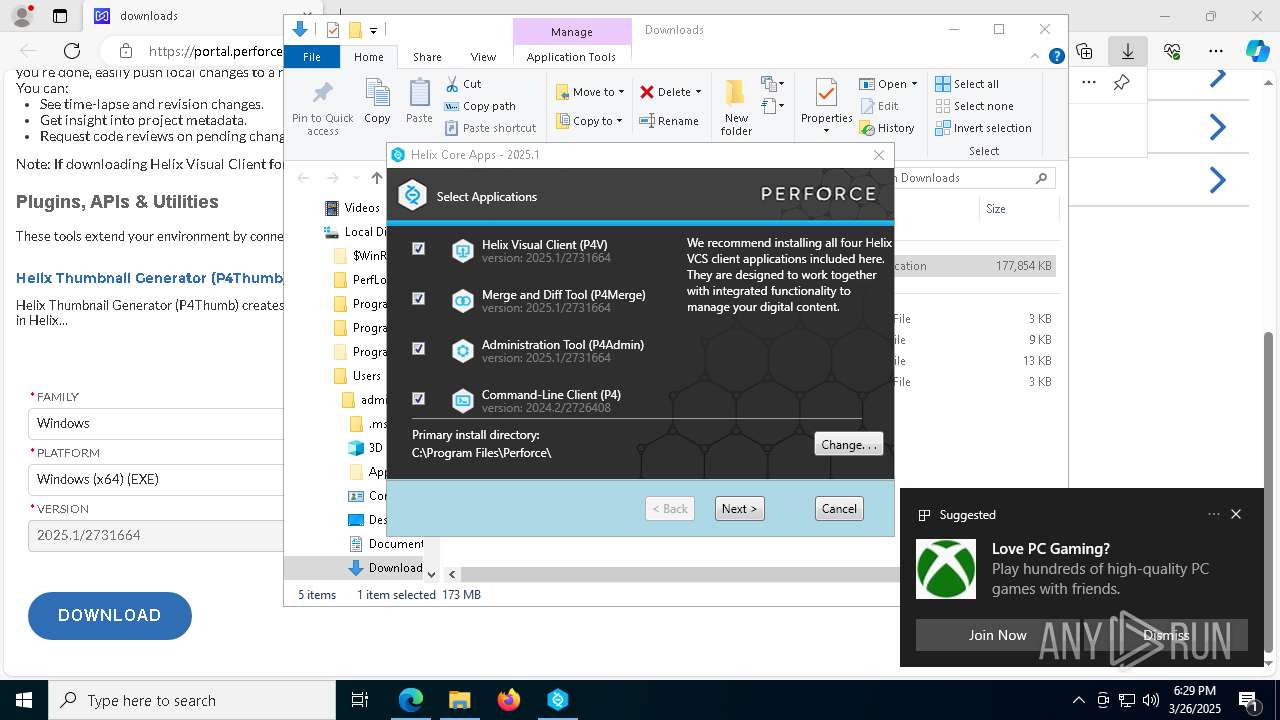Image resolution: width=1280 pixels, height=720 pixels.
Task: Uncheck Merge and Diff Tool (P4Merge) checkbox
Action: [x=418, y=299]
